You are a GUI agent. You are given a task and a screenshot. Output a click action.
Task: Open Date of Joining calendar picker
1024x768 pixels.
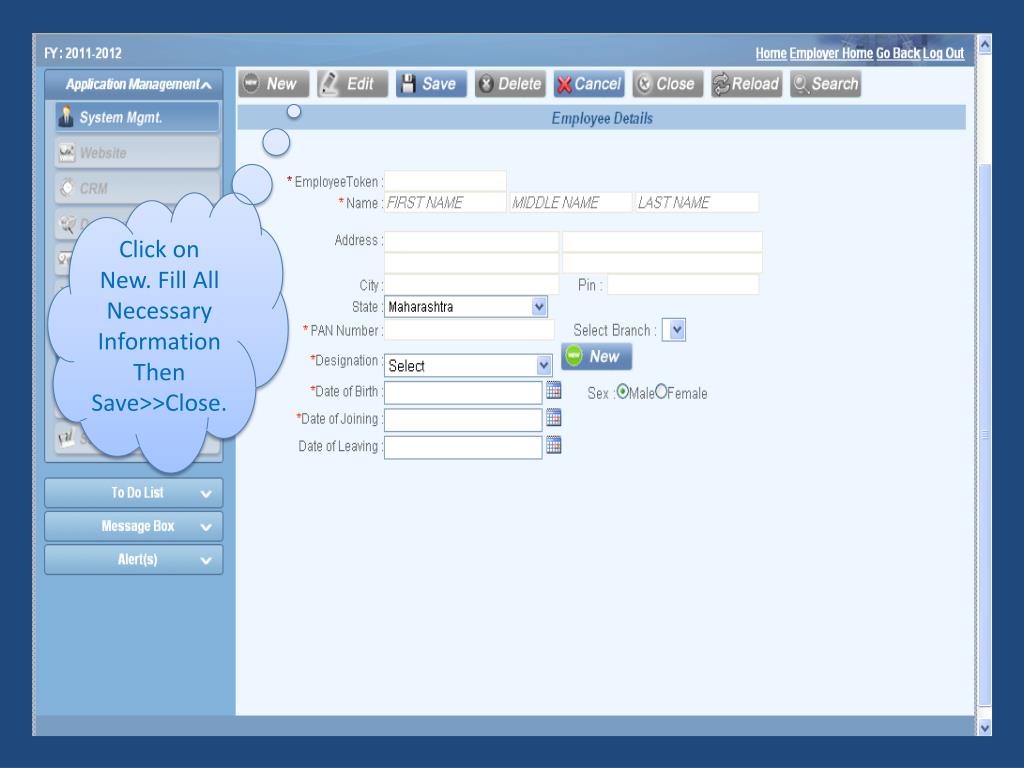(x=553, y=418)
